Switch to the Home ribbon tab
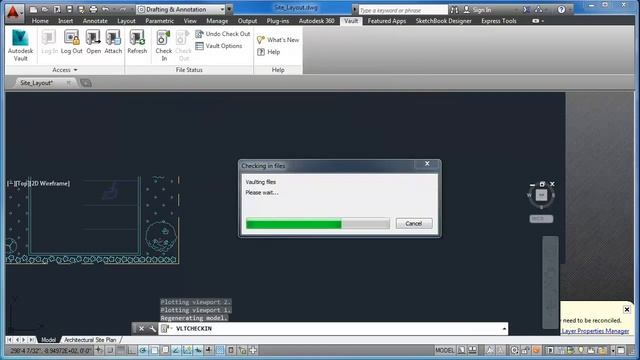Screen dimensions: 640x360 pyautogui.click(x=40, y=21)
